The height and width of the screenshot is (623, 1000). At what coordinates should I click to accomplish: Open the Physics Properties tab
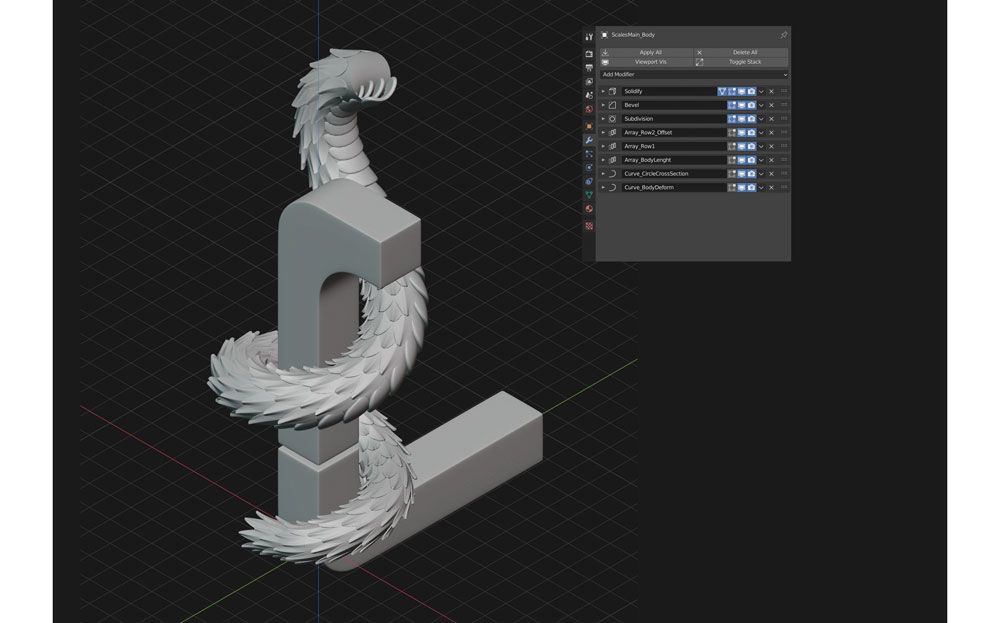point(588,164)
